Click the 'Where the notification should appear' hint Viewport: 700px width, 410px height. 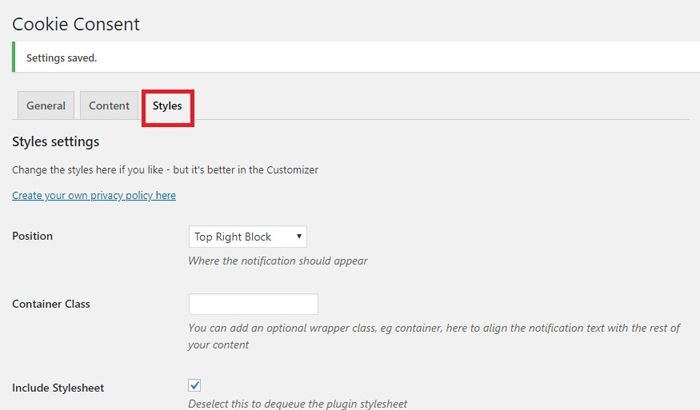click(278, 261)
